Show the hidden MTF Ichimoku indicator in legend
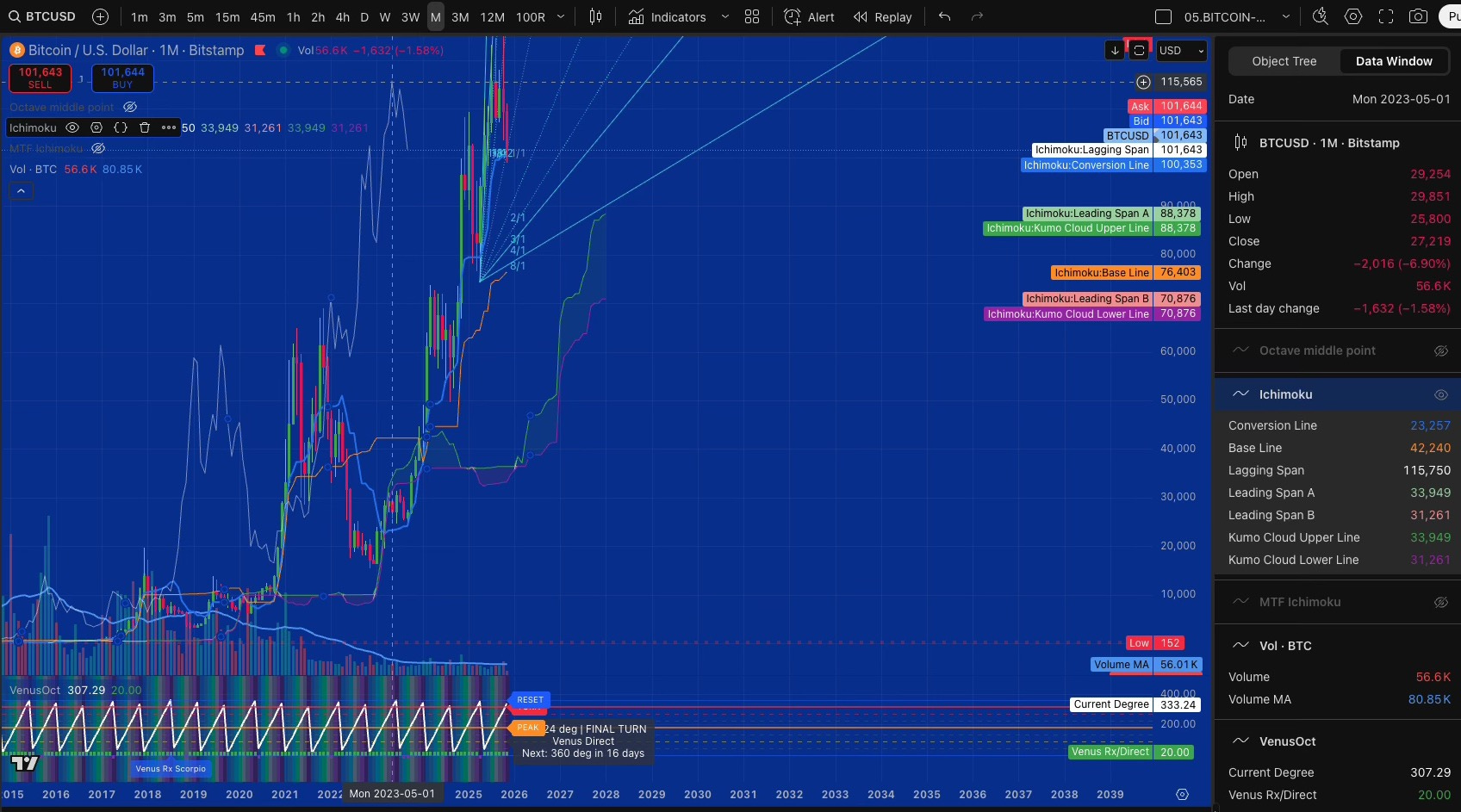Viewport: 1461px width, 812px height. point(98,148)
